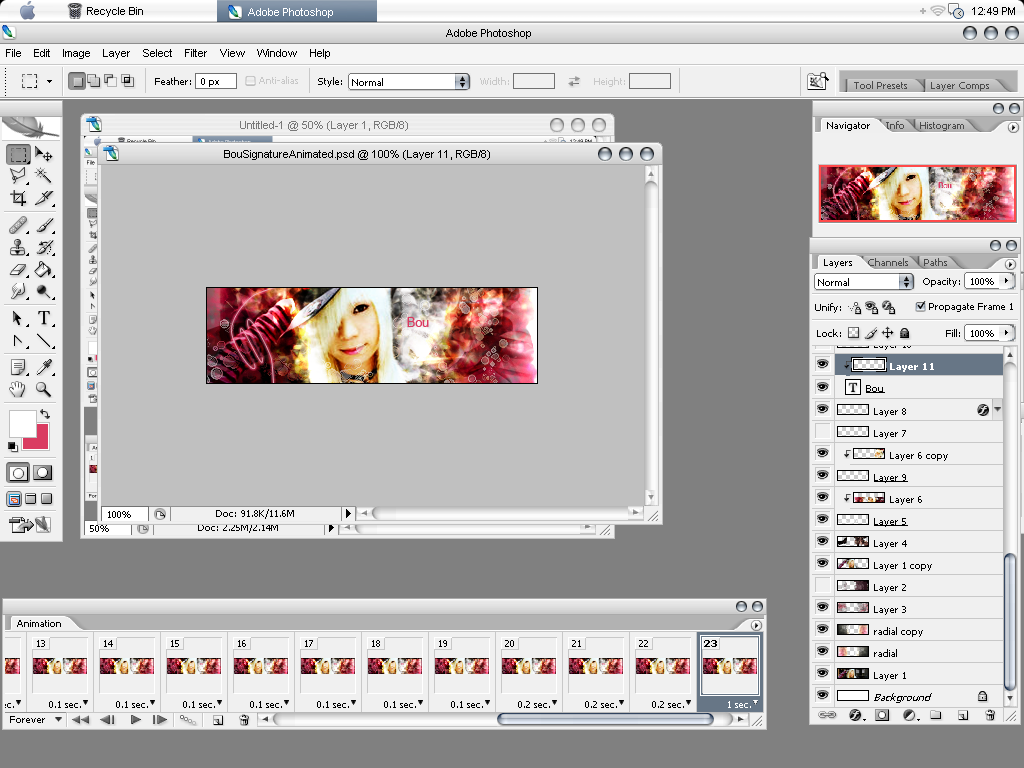Select the Notes tool

pos(18,368)
